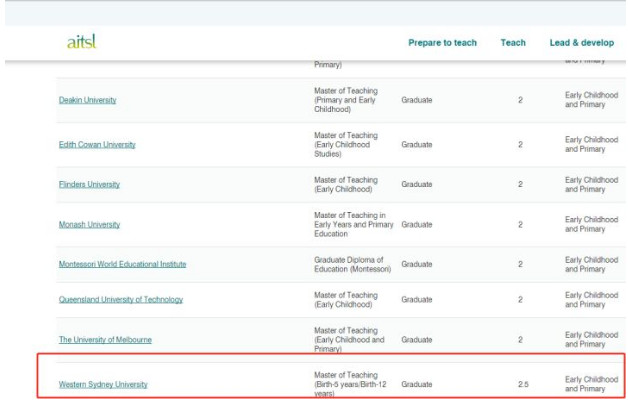Click duration '2' in University of Melbourne row

520,340
